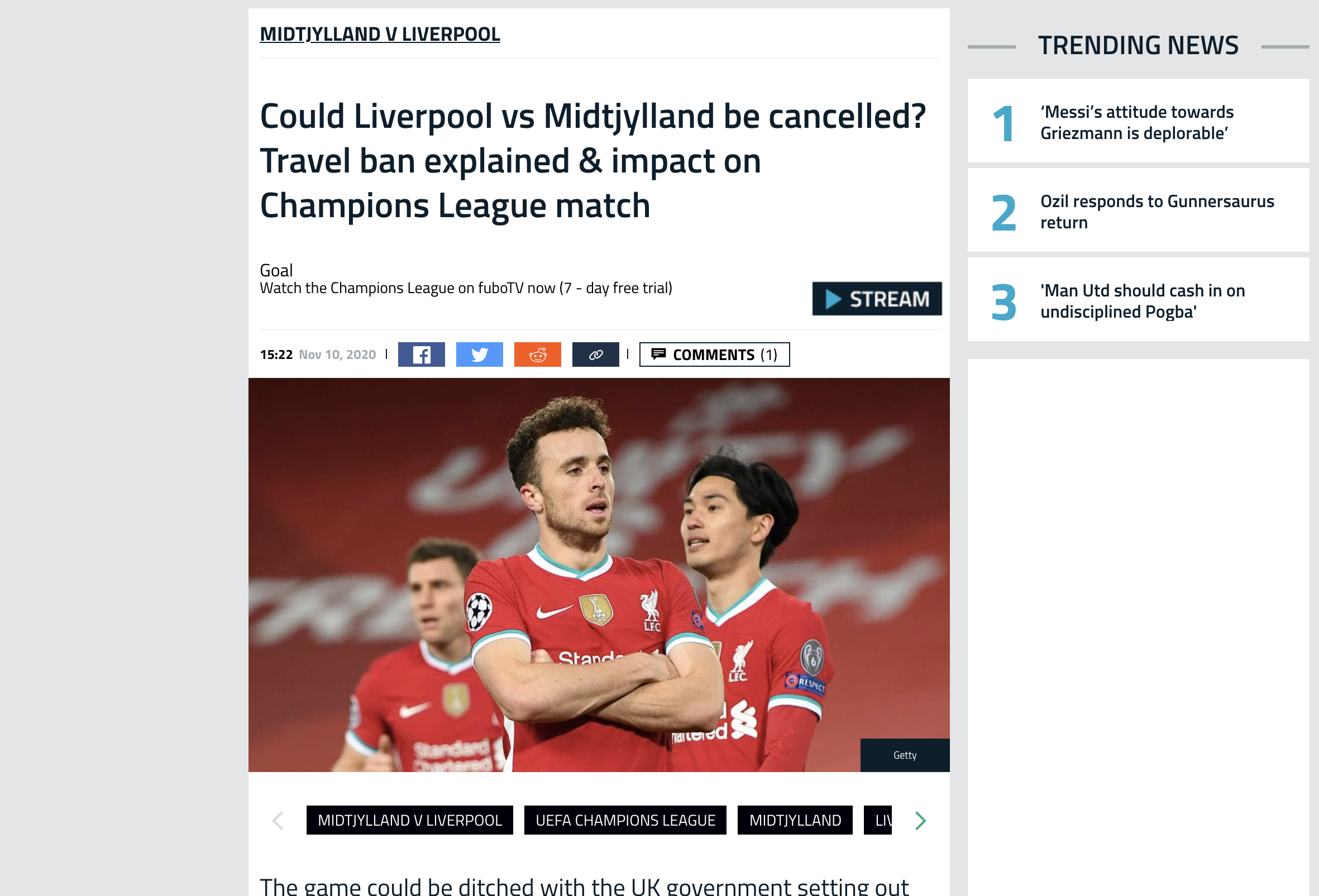Open the Man Utd should cash in on Pogba story
Screen dimensions: 1319x896
coord(1143,301)
